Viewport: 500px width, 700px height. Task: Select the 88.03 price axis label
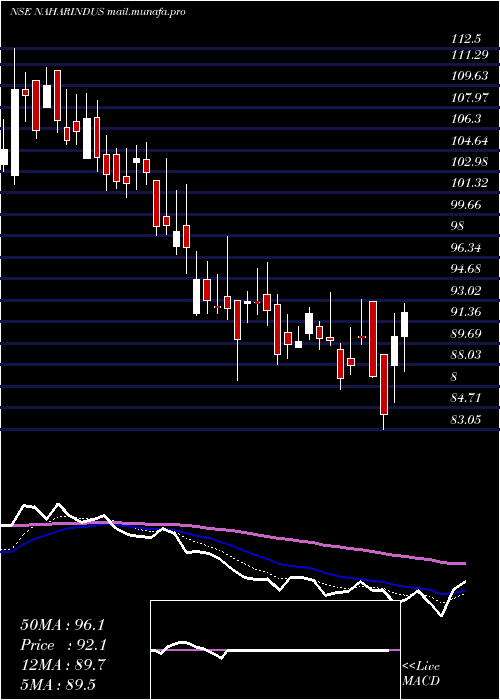(x=467, y=354)
